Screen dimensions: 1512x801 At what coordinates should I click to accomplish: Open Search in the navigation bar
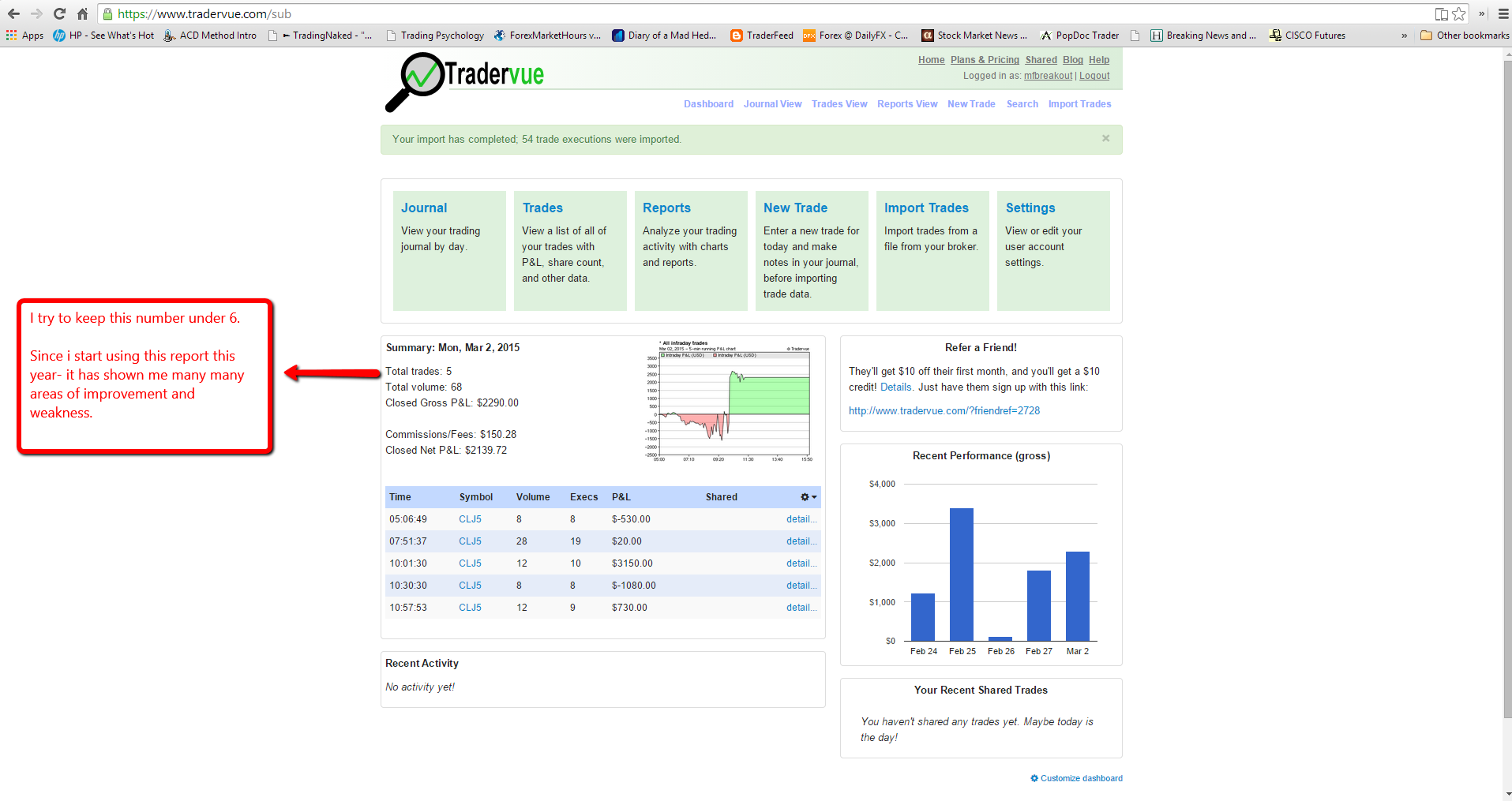click(1022, 104)
